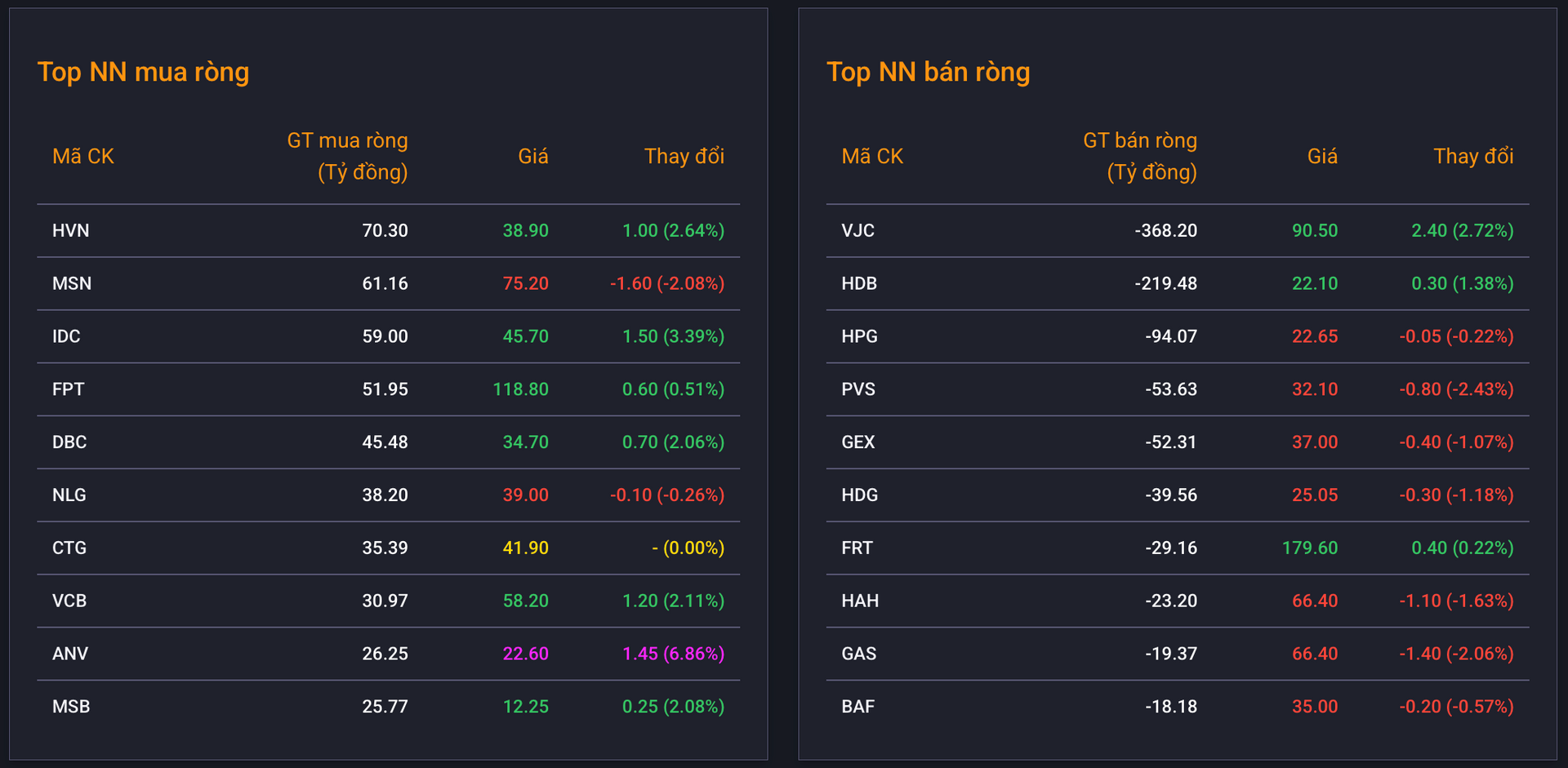This screenshot has width=1568, height=768.
Task: Select the MSB stock code
Action: pyautogui.click(x=71, y=707)
